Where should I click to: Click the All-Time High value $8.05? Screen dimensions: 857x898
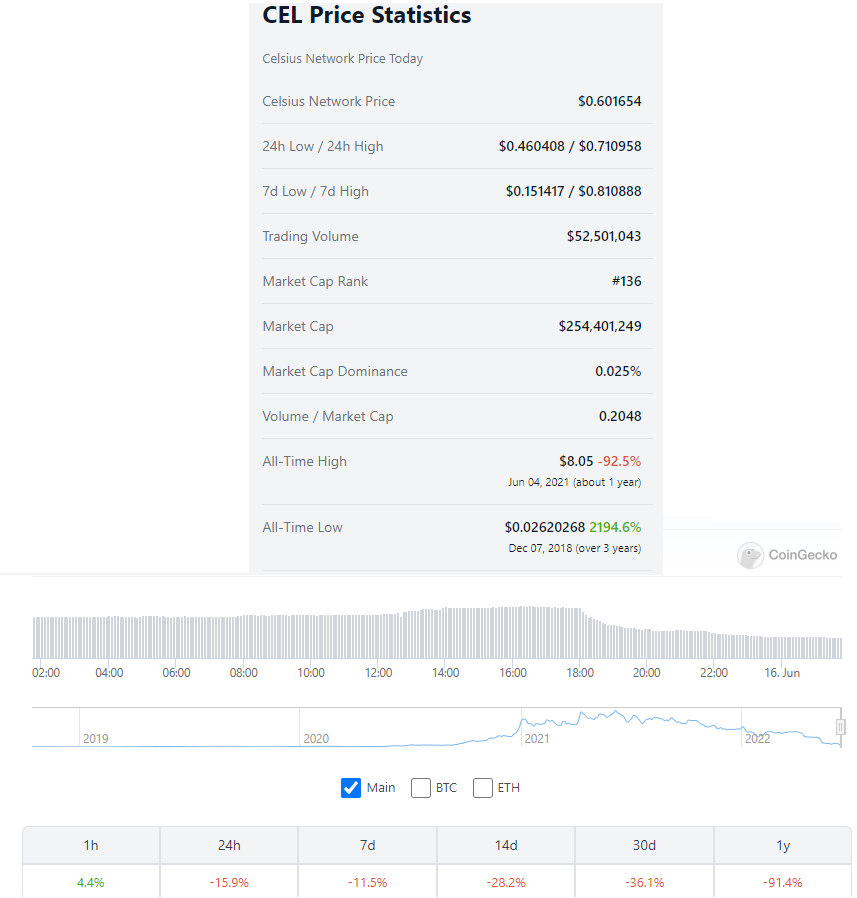click(576, 462)
